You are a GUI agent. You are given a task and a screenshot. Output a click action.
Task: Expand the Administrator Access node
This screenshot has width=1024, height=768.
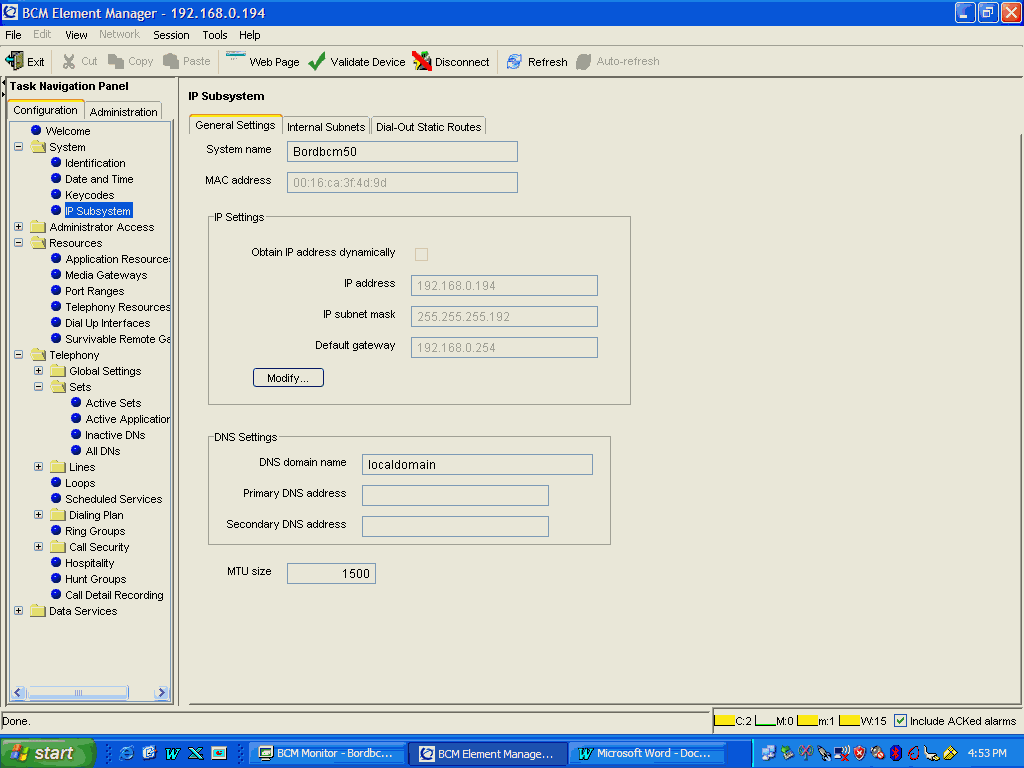(18, 227)
